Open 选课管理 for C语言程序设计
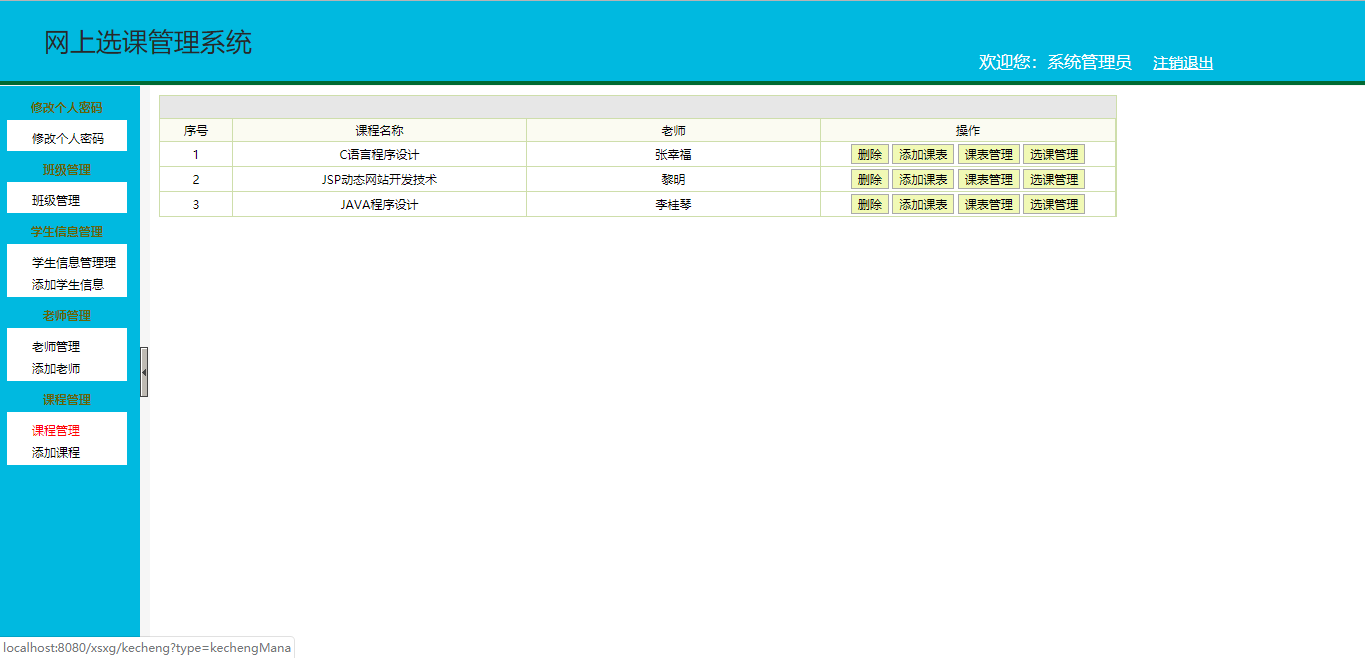Screen dimensions: 1365x658 pyautogui.click(x=1054, y=154)
